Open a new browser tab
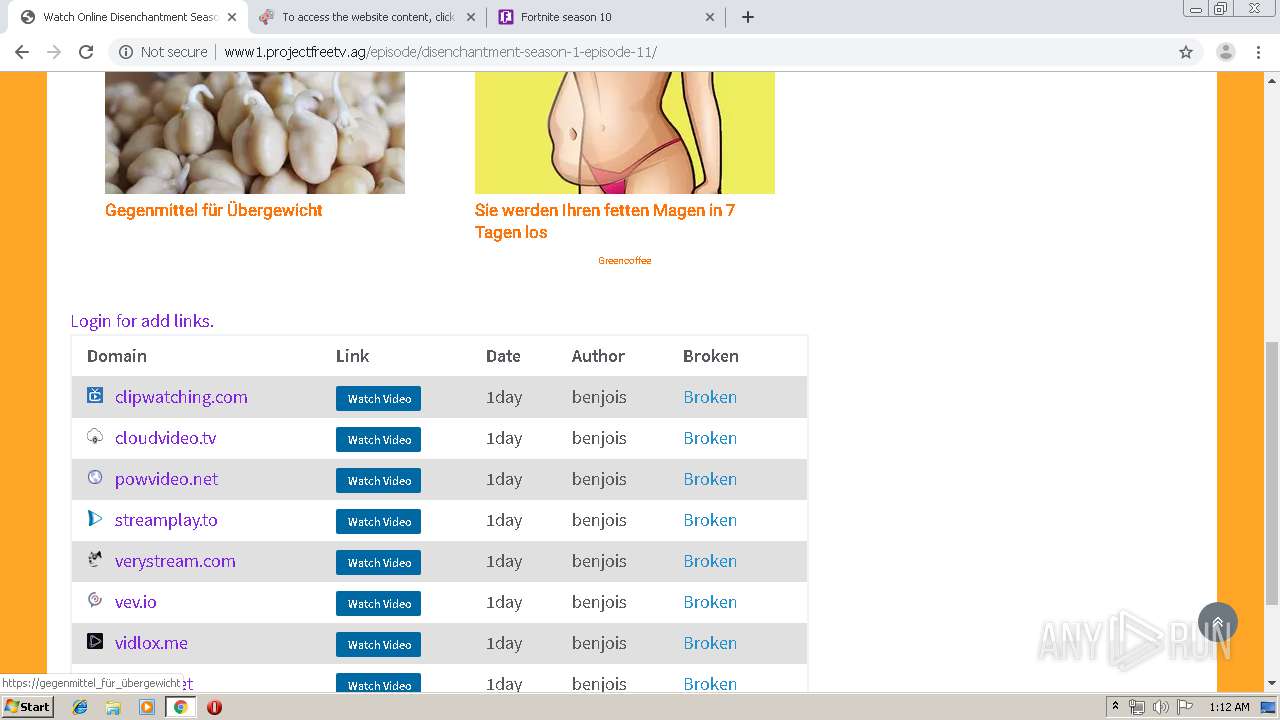Viewport: 1280px width, 720px height. click(748, 17)
